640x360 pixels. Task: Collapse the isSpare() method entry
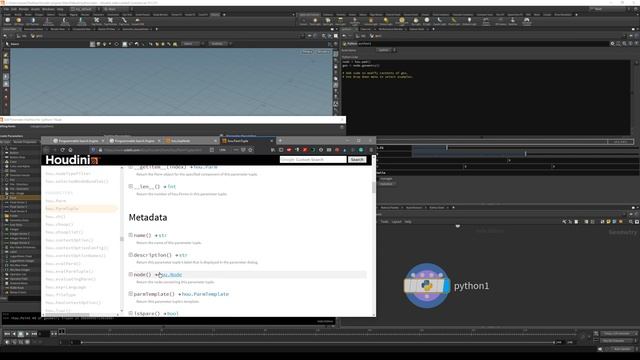[131, 313]
